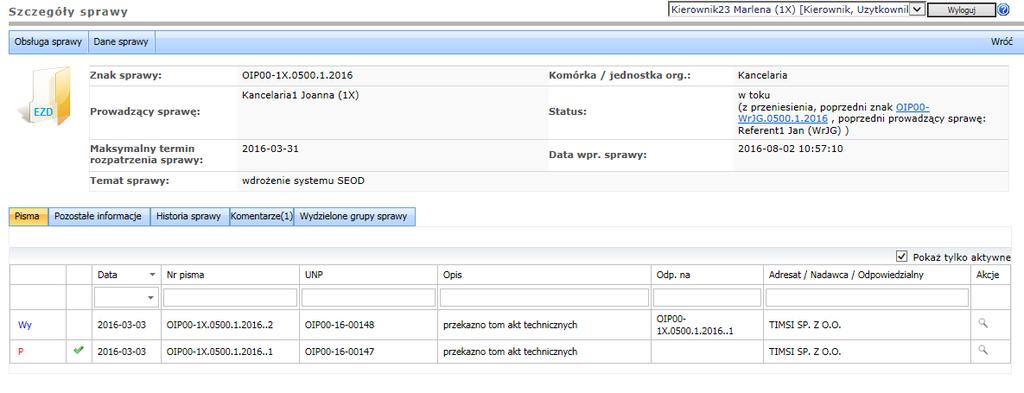Open the Data filter dropdown arrow
1024x393 pixels.
[152, 298]
